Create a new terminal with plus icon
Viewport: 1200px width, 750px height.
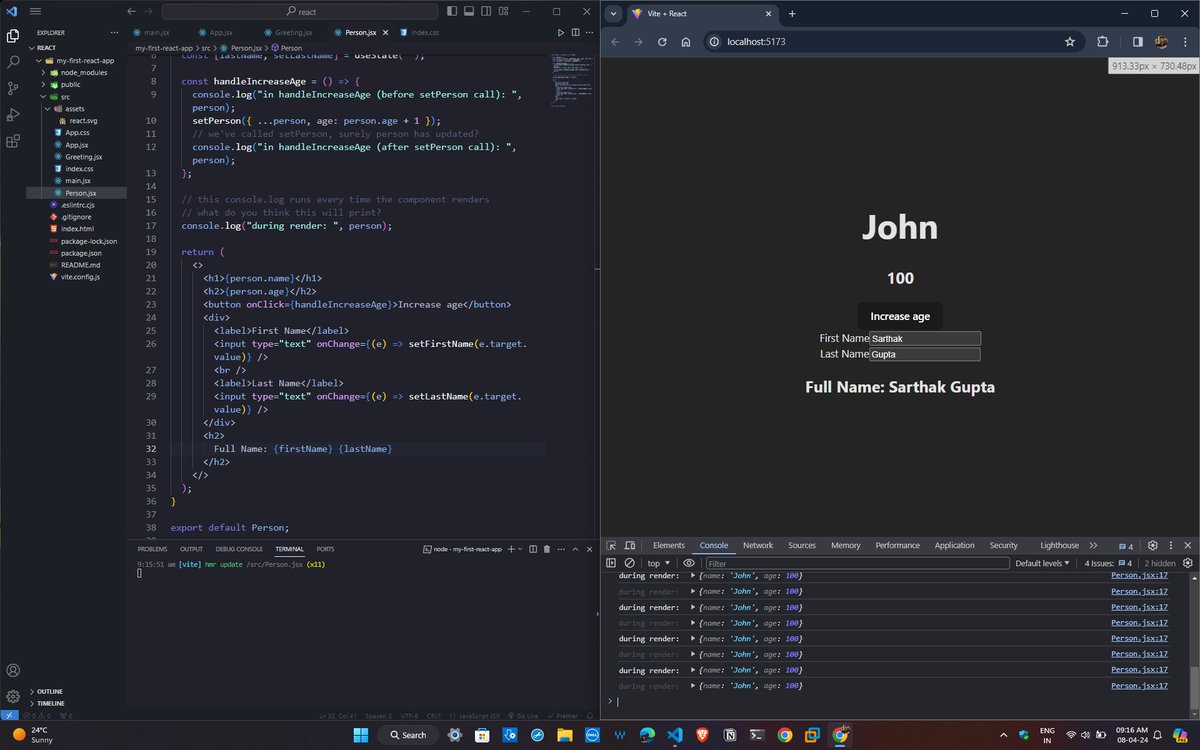click(510, 549)
